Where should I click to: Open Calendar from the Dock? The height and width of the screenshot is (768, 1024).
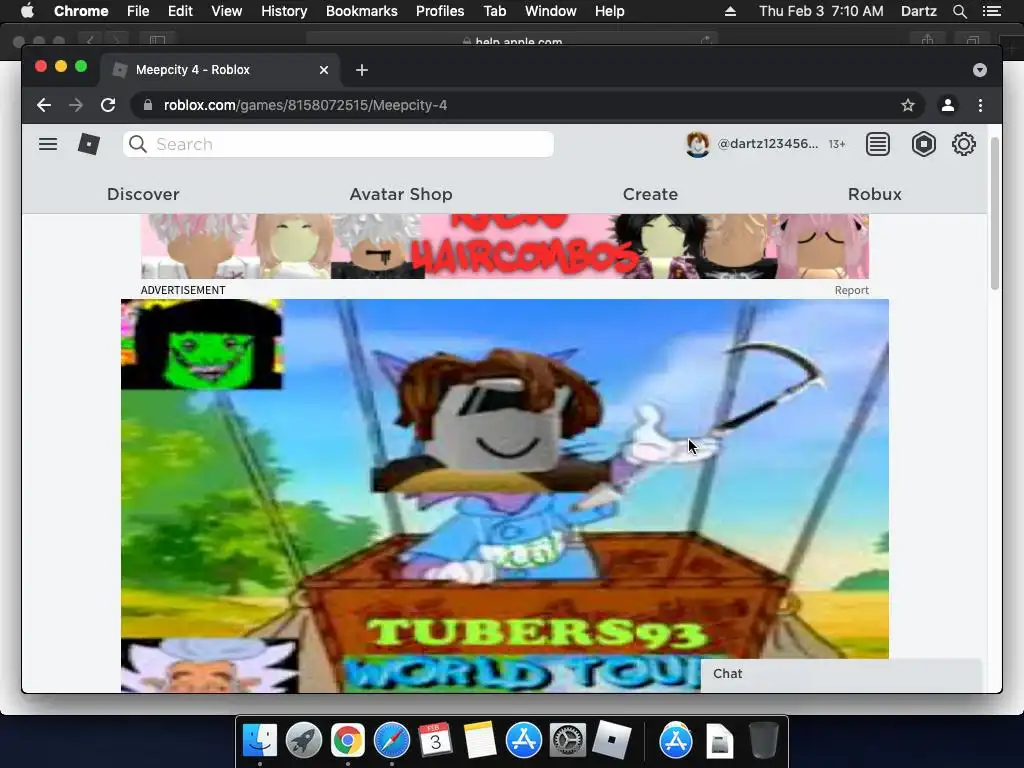click(x=435, y=740)
